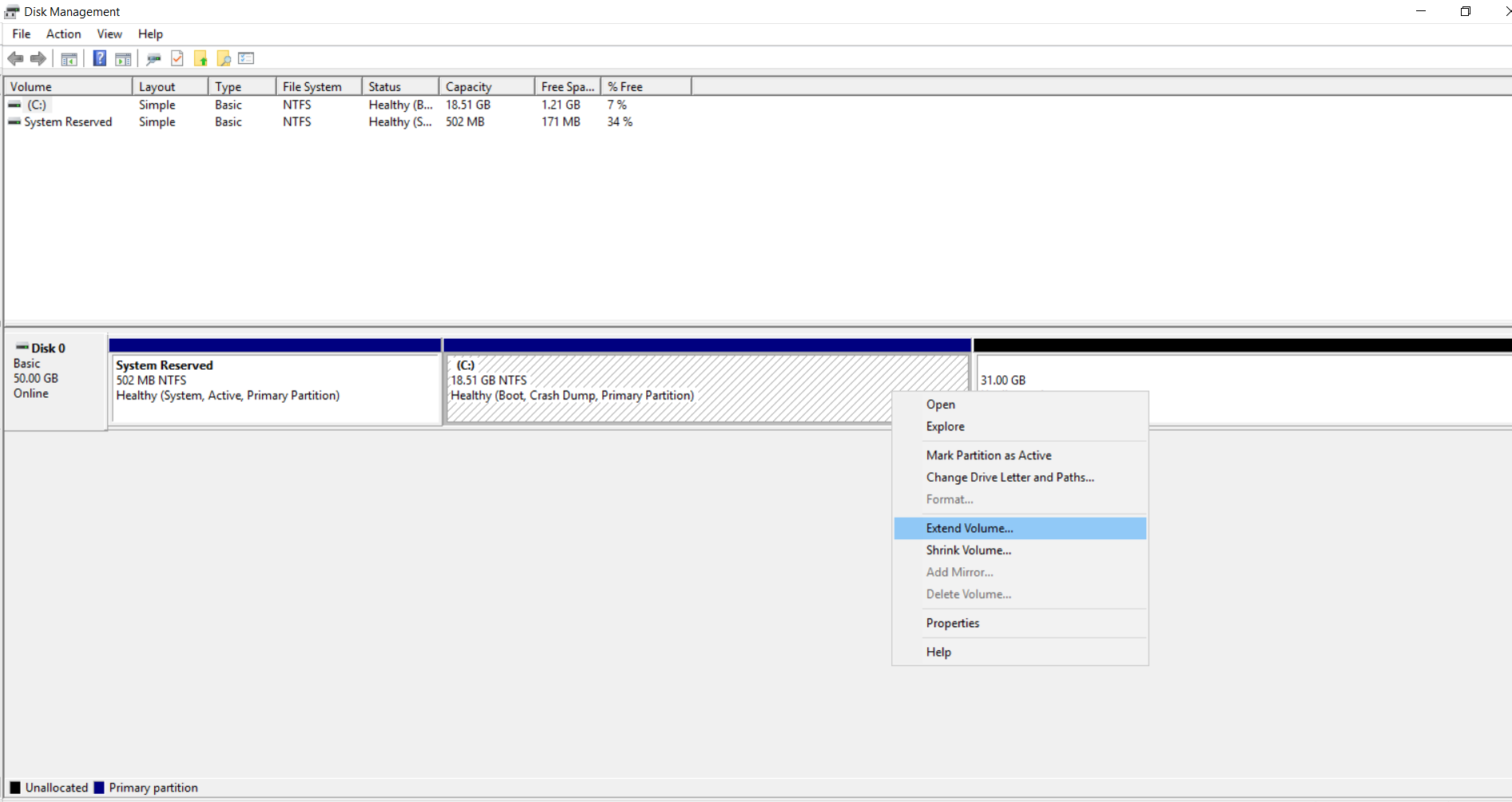Click greyed-out Add Mirror... entry

(1020, 572)
